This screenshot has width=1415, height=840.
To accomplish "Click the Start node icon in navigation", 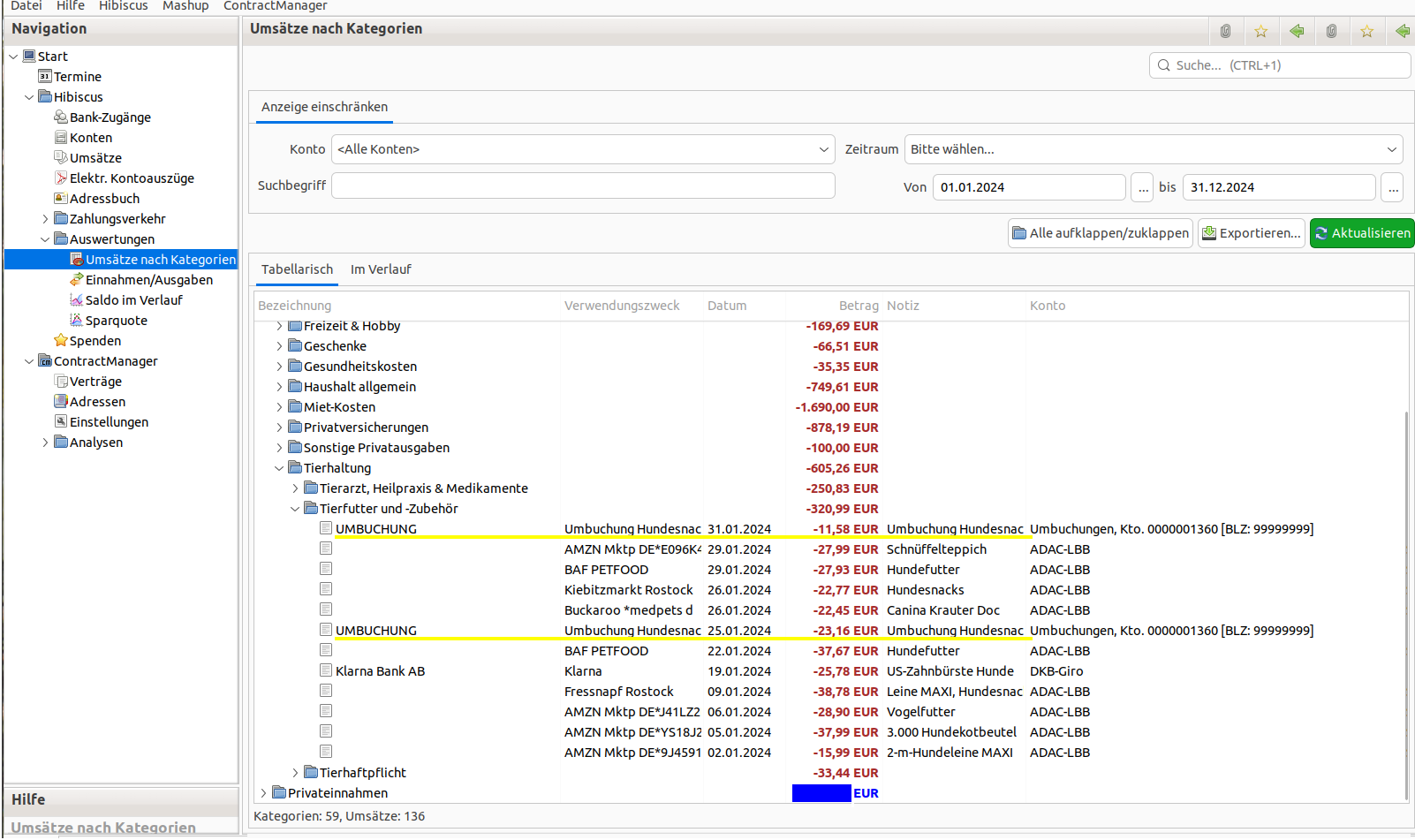I will [x=29, y=57].
